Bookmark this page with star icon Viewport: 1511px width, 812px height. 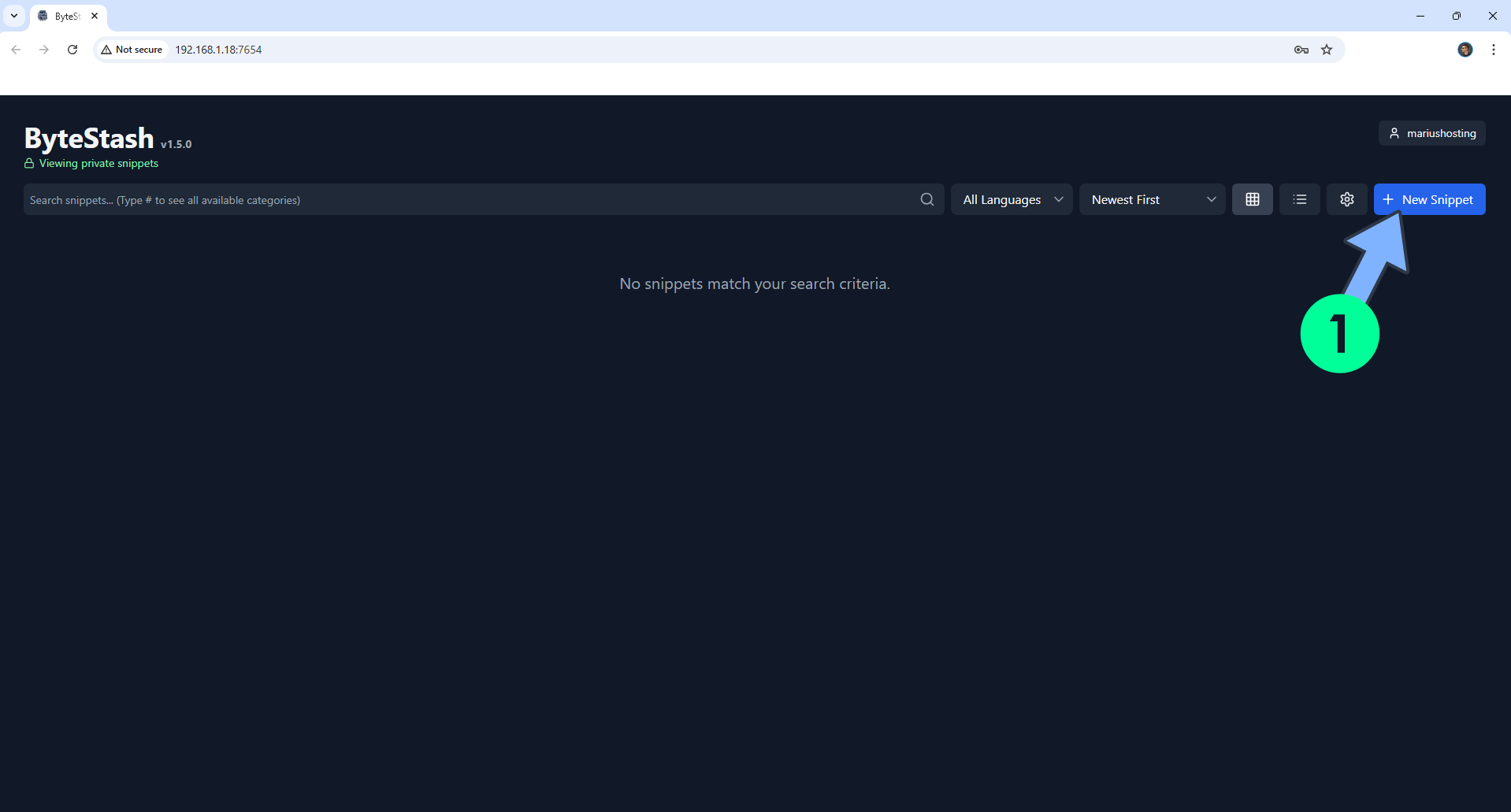(1327, 50)
